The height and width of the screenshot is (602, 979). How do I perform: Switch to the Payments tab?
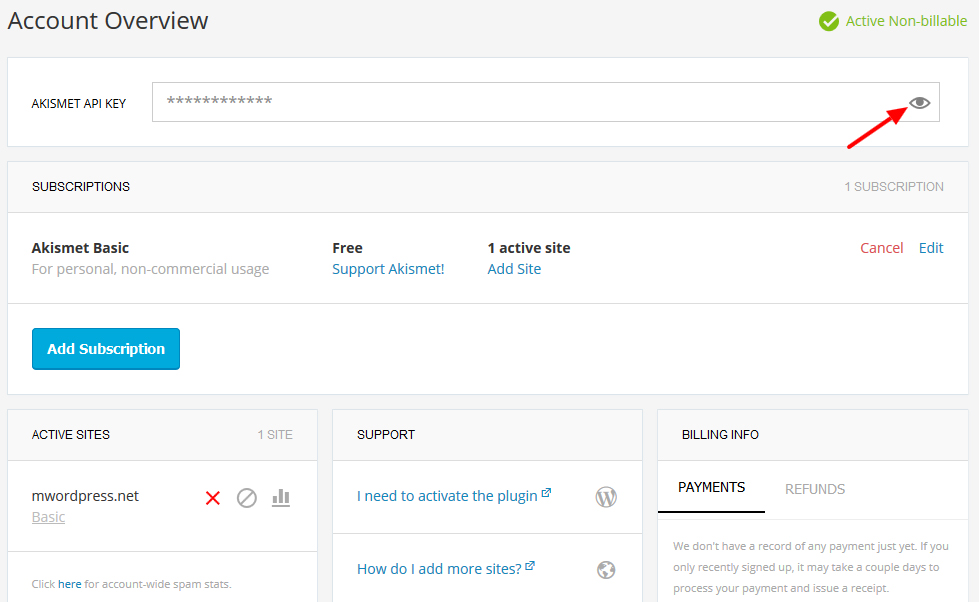(x=711, y=488)
